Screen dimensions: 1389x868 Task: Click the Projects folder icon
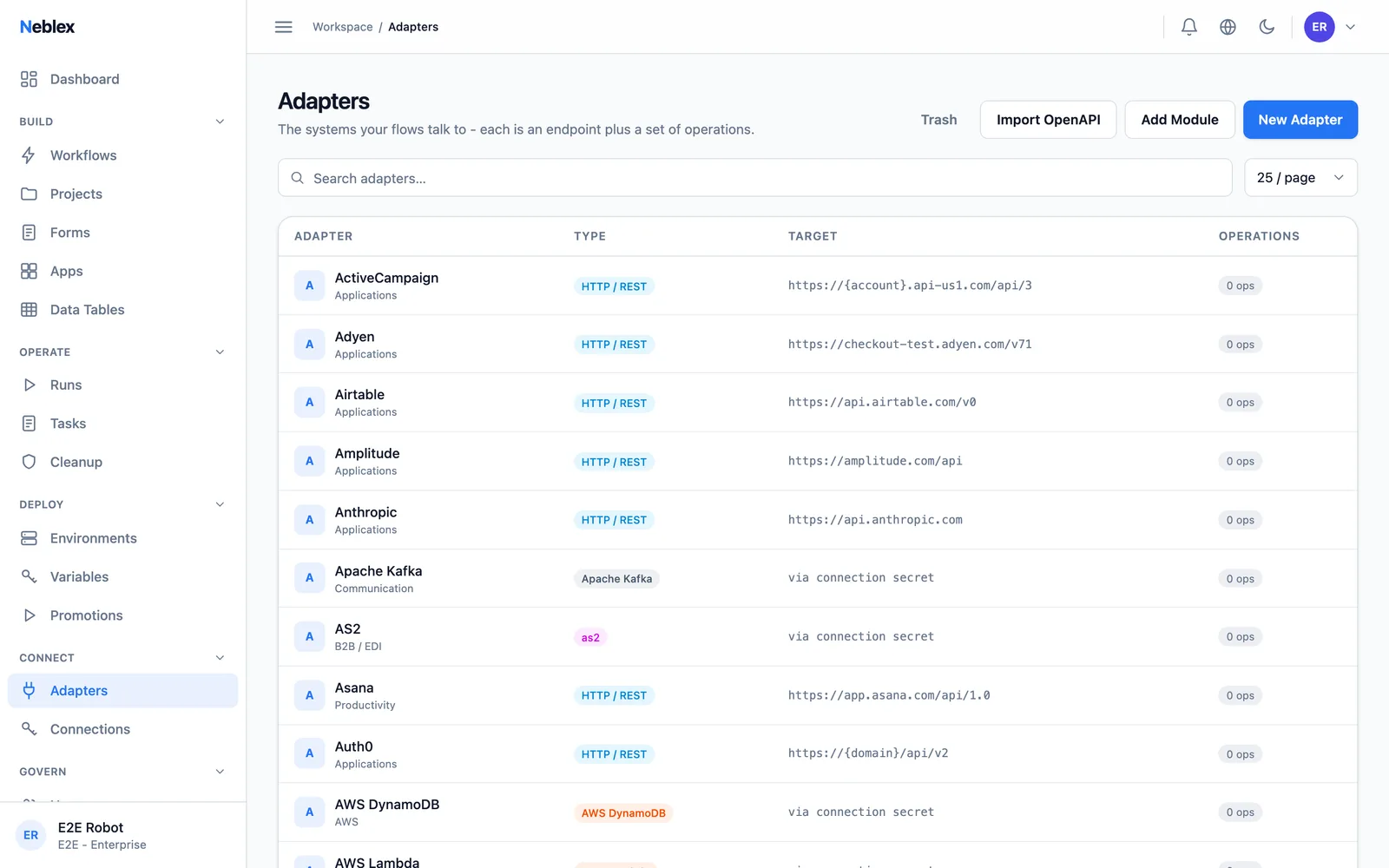click(x=29, y=194)
